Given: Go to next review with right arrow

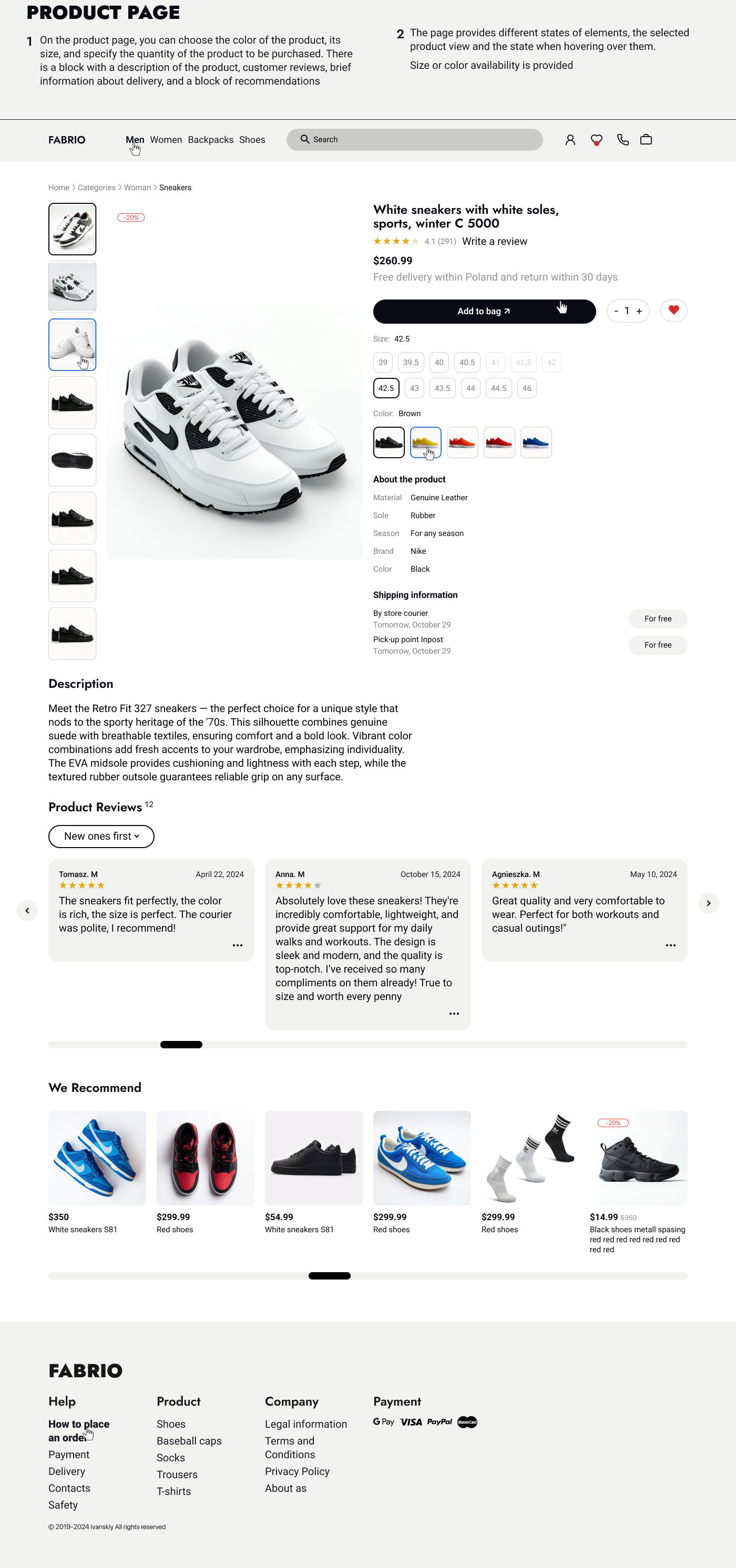Looking at the screenshot, I should point(708,903).
